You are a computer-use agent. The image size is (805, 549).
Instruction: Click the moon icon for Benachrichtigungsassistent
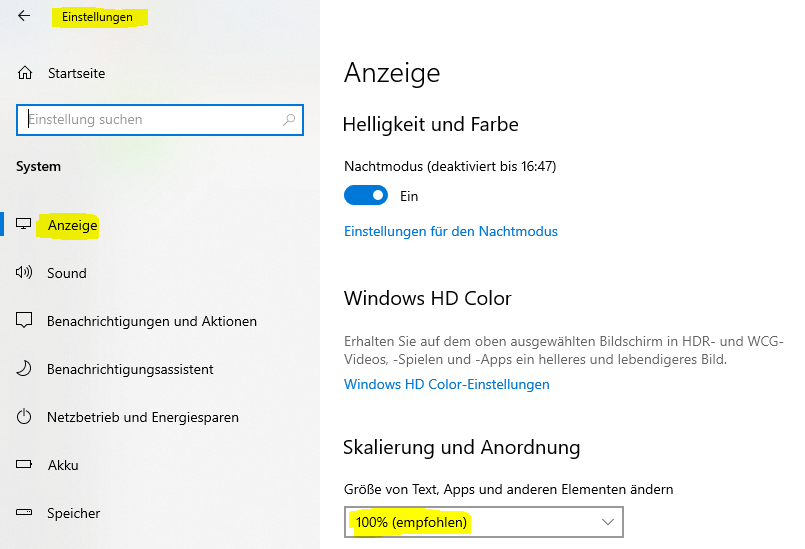point(24,369)
